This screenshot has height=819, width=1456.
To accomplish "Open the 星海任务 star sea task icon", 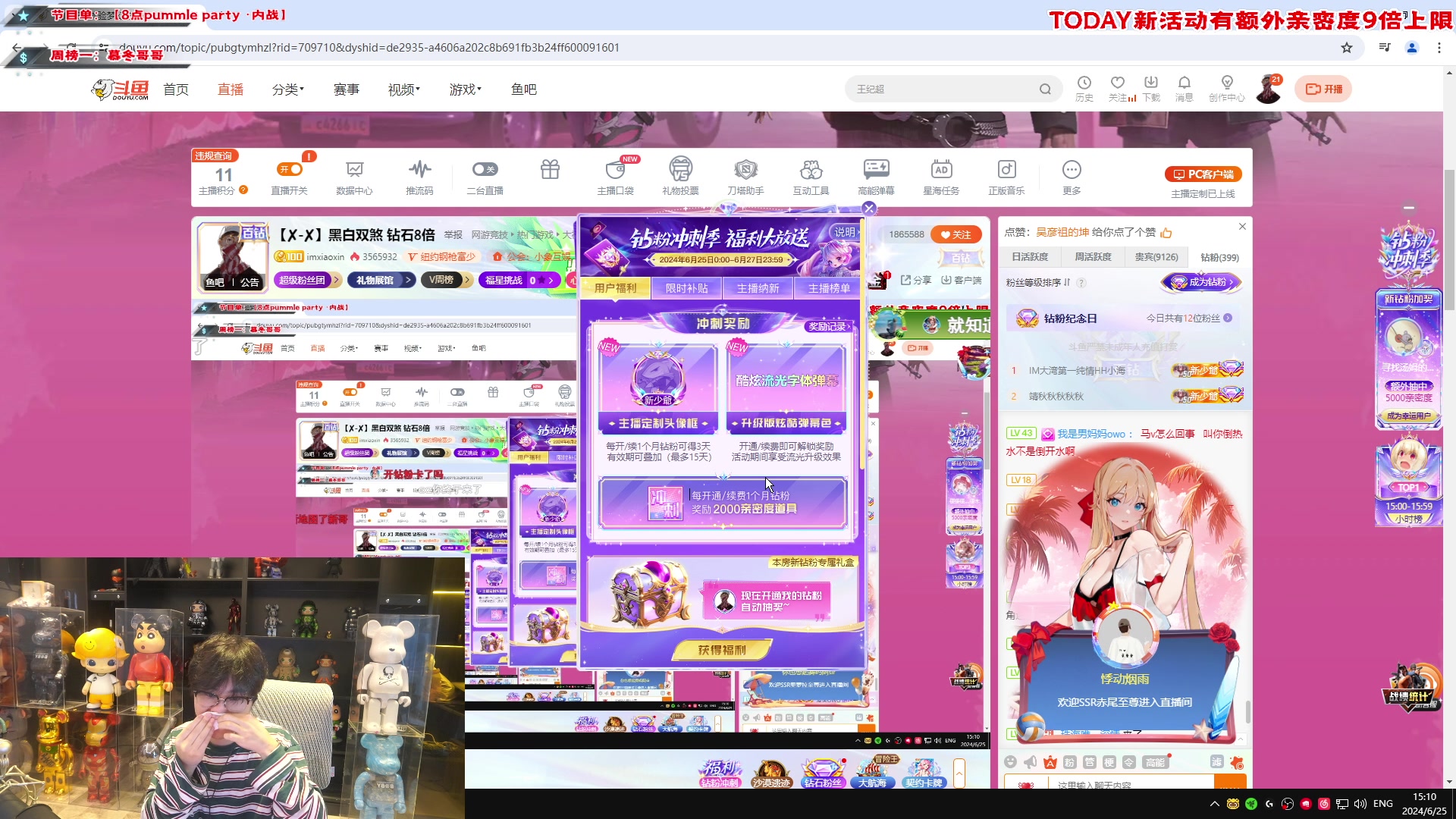I will (x=941, y=176).
